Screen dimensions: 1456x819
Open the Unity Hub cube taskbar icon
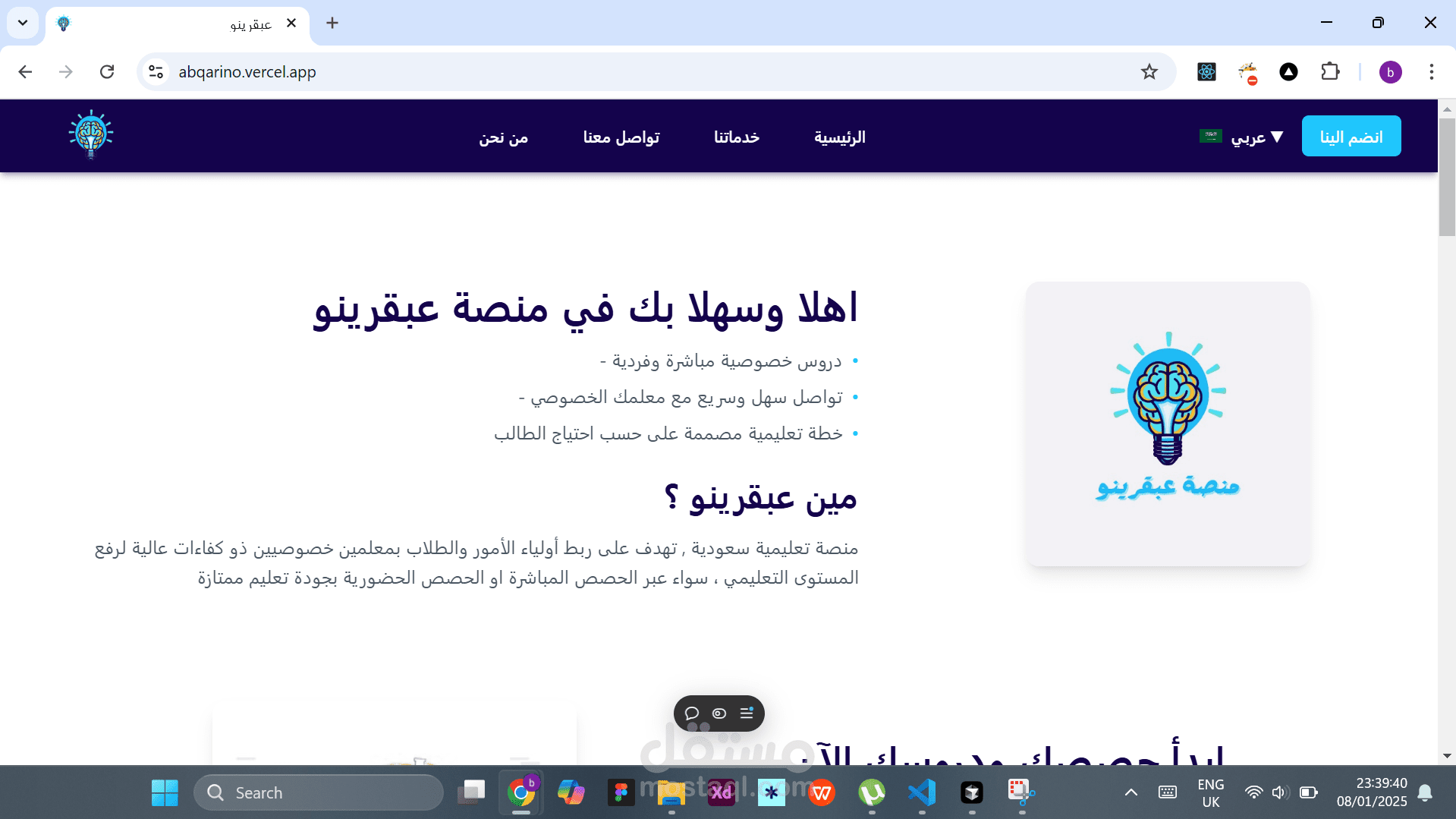[x=972, y=792]
